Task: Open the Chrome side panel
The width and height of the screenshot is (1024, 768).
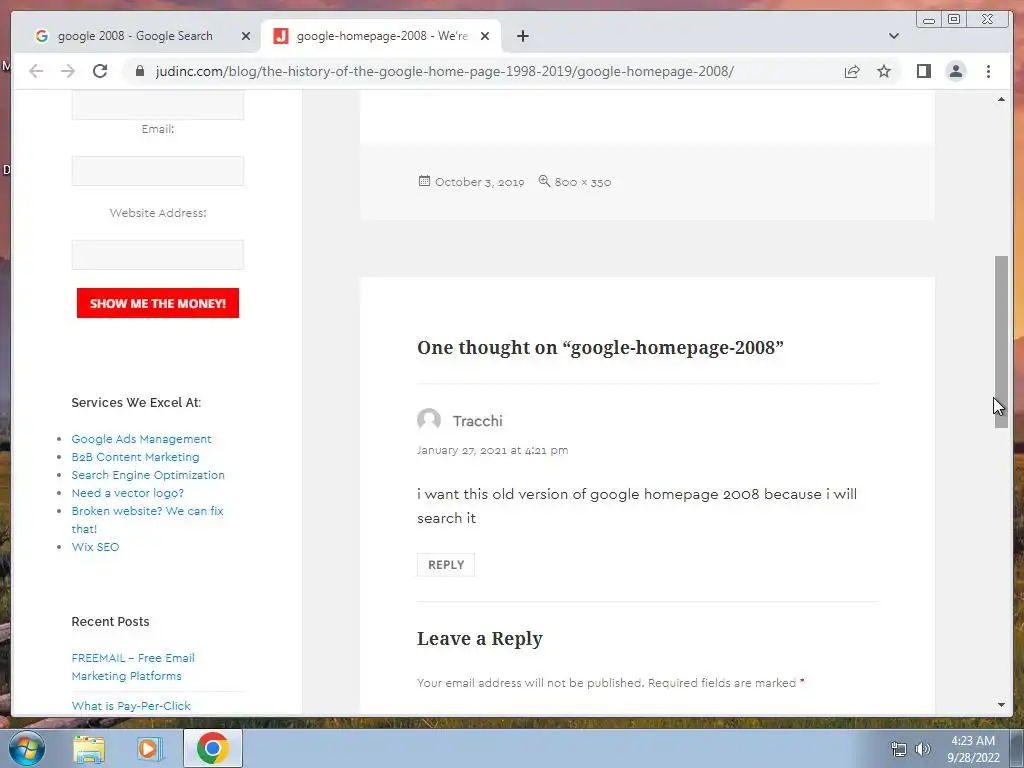Action: pyautogui.click(x=923, y=71)
